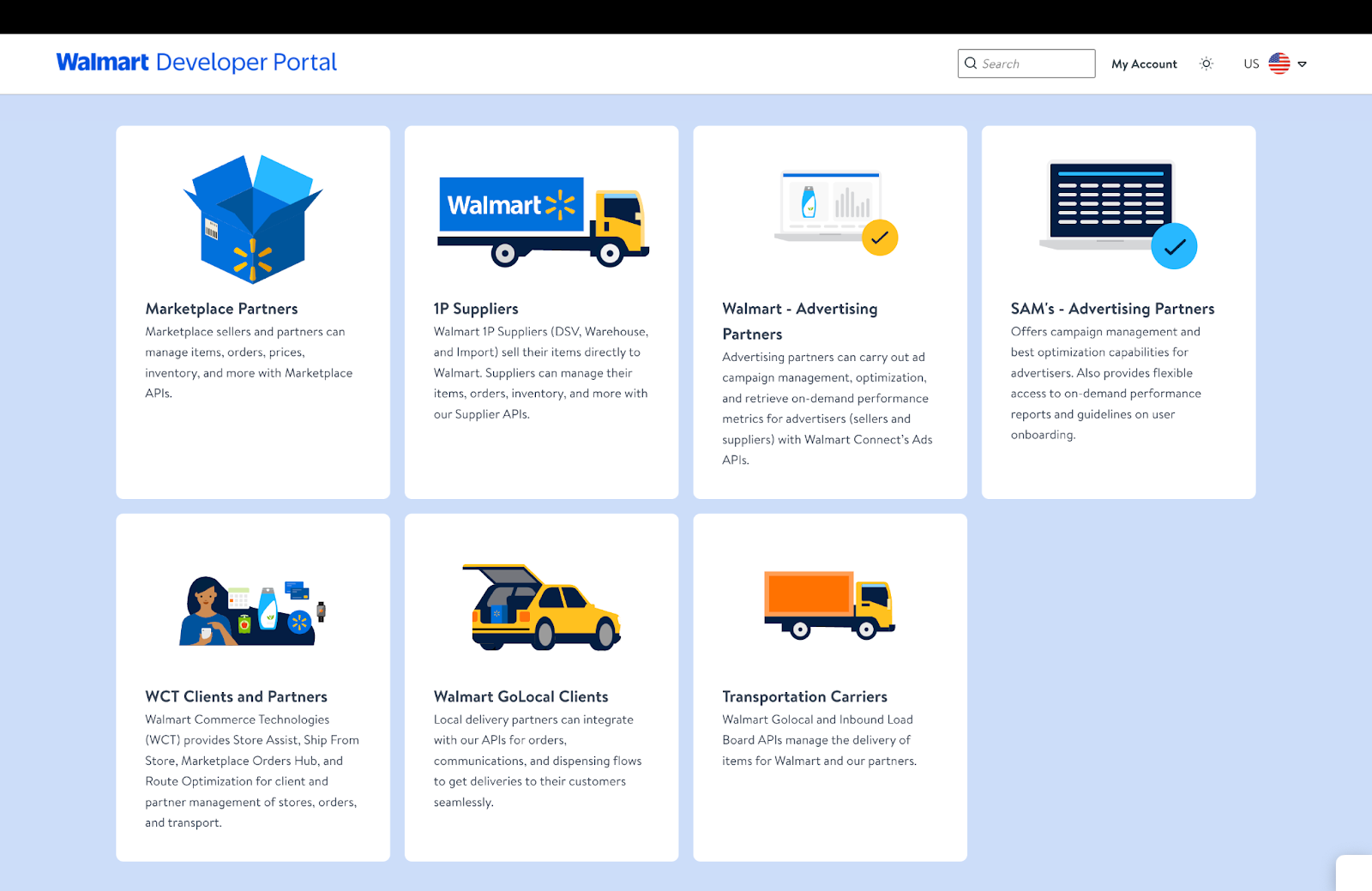Expand the US country dropdown arrow
Image resolution: width=1372 pixels, height=891 pixels.
[1302, 64]
